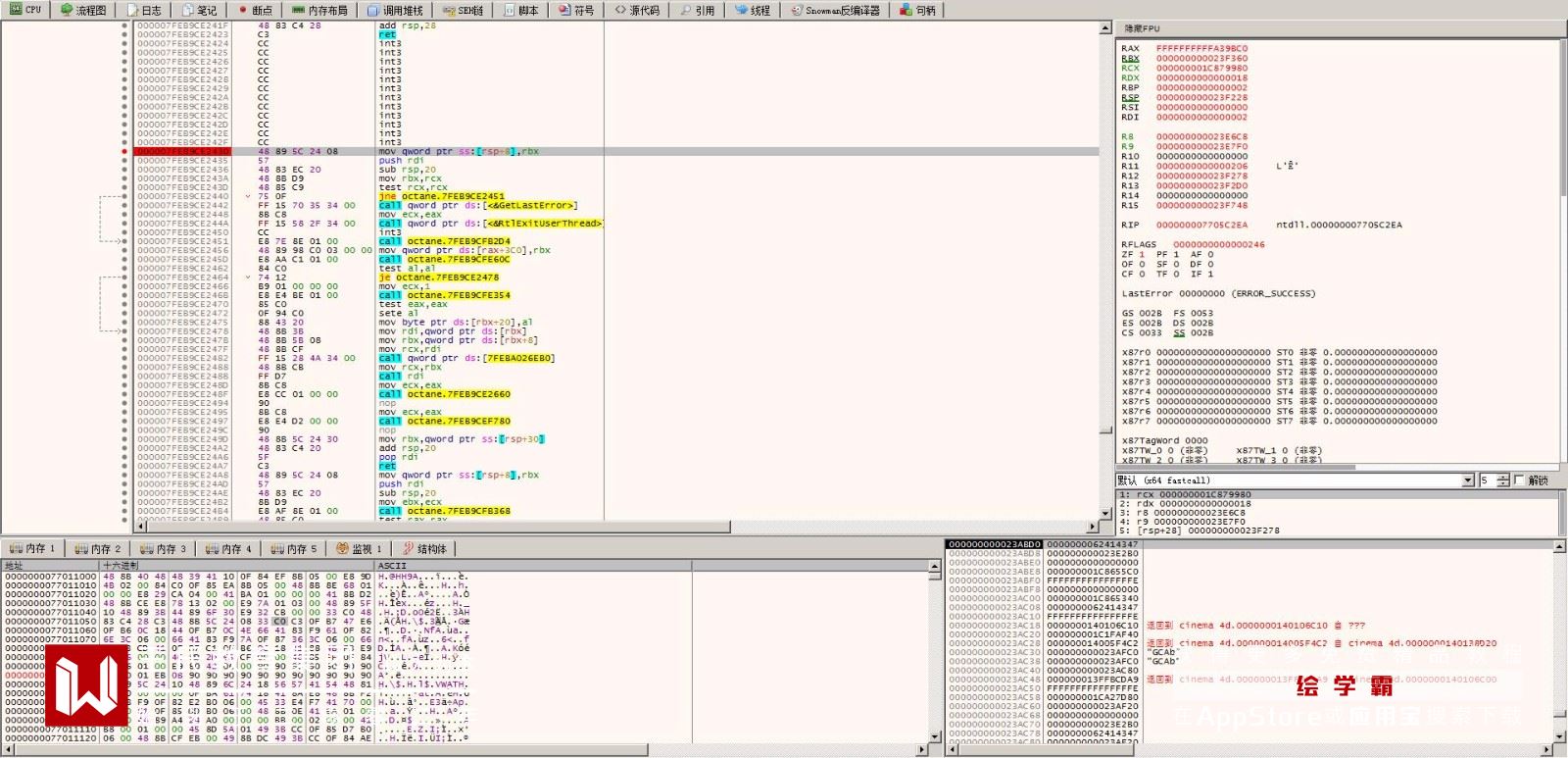Viewport: 1568px width, 758px height.
Task: Select the 内存 4 dump tab
Action: pyautogui.click(x=228, y=549)
